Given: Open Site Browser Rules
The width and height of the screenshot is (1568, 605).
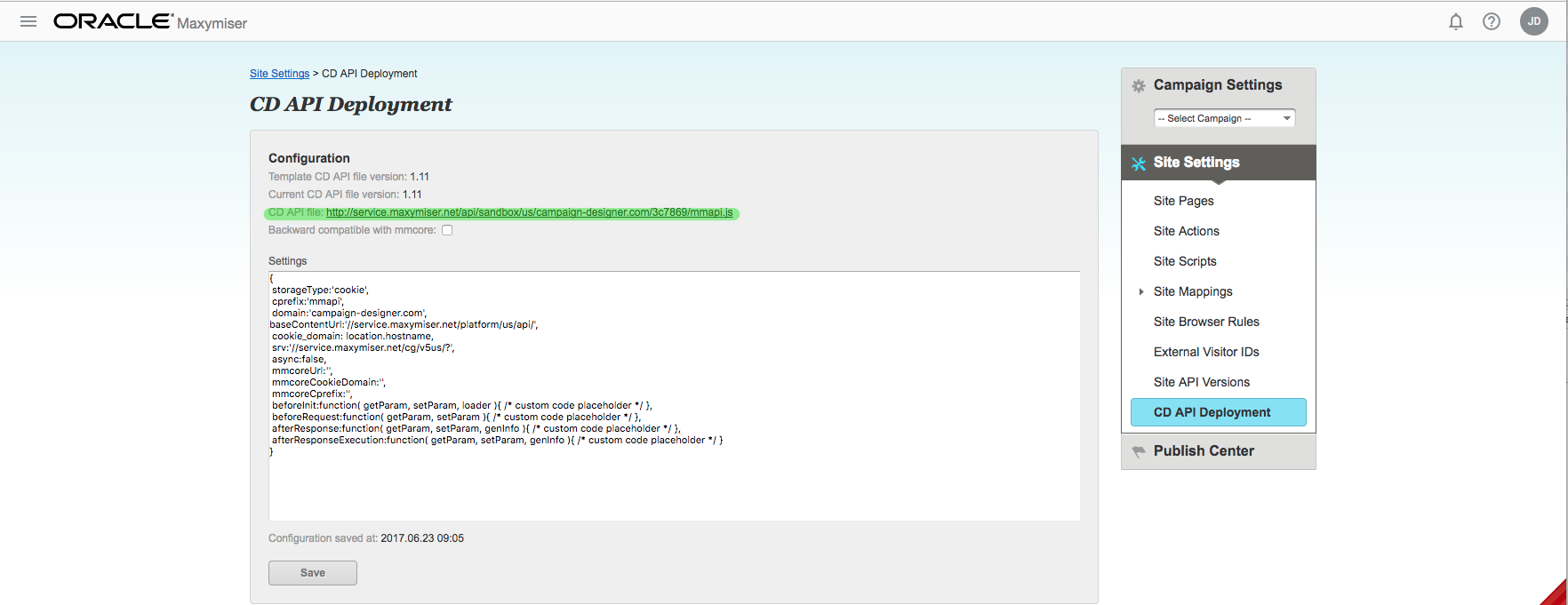Looking at the screenshot, I should coord(1206,322).
